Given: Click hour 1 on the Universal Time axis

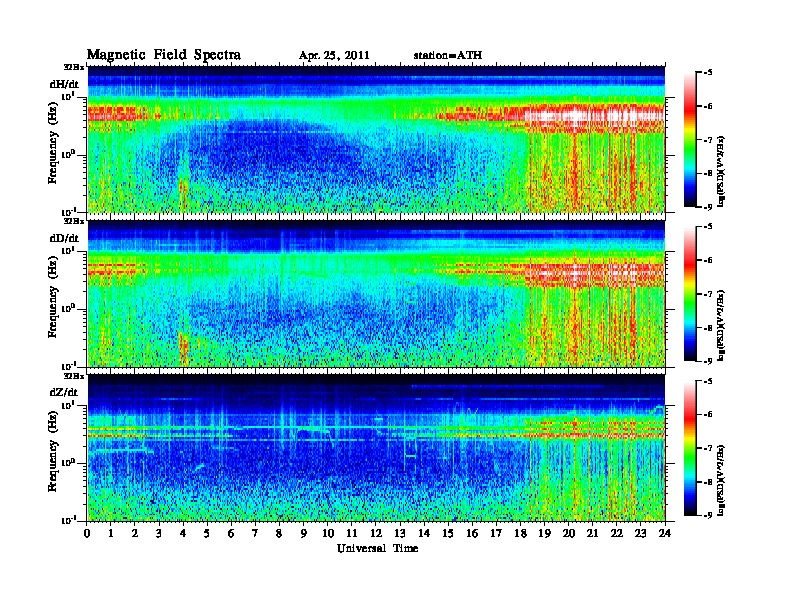Looking at the screenshot, I should 111,533.
